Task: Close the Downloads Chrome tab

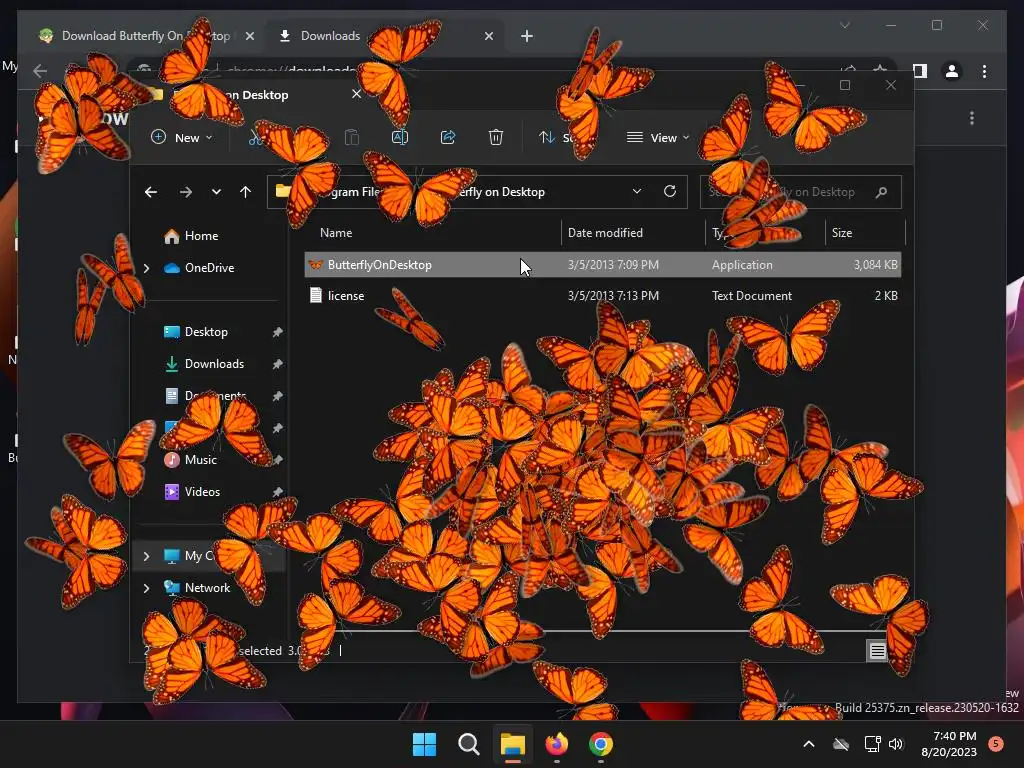Action: [x=488, y=36]
